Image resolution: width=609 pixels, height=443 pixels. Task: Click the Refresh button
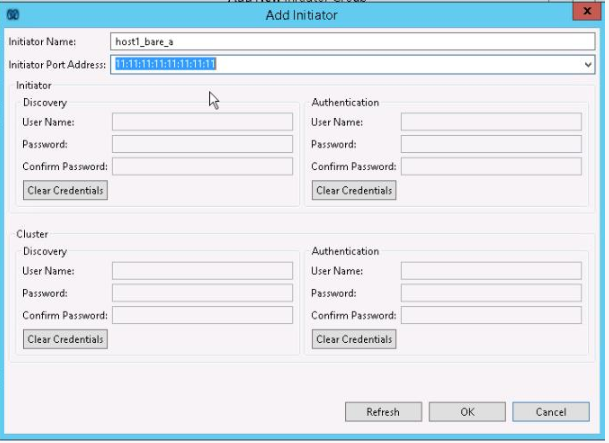pyautogui.click(x=383, y=412)
